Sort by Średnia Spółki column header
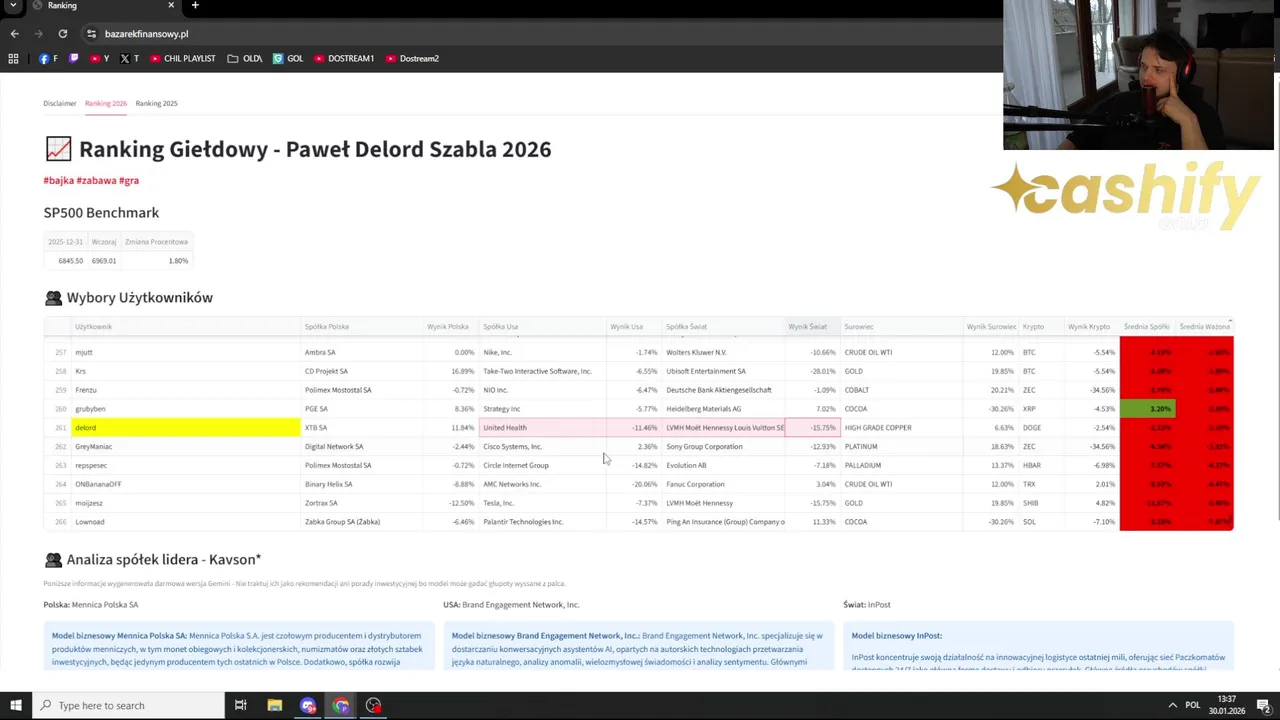The image size is (1280, 720). 1146,326
